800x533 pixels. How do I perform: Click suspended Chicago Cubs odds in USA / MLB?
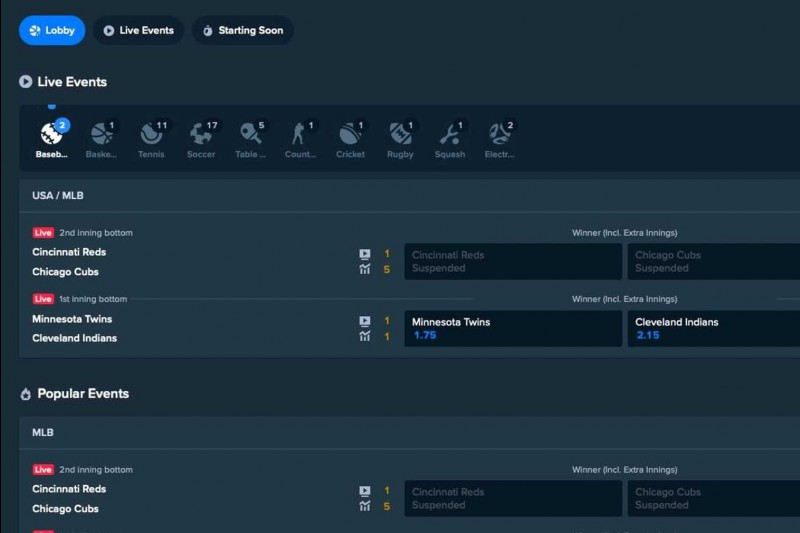[x=714, y=261]
